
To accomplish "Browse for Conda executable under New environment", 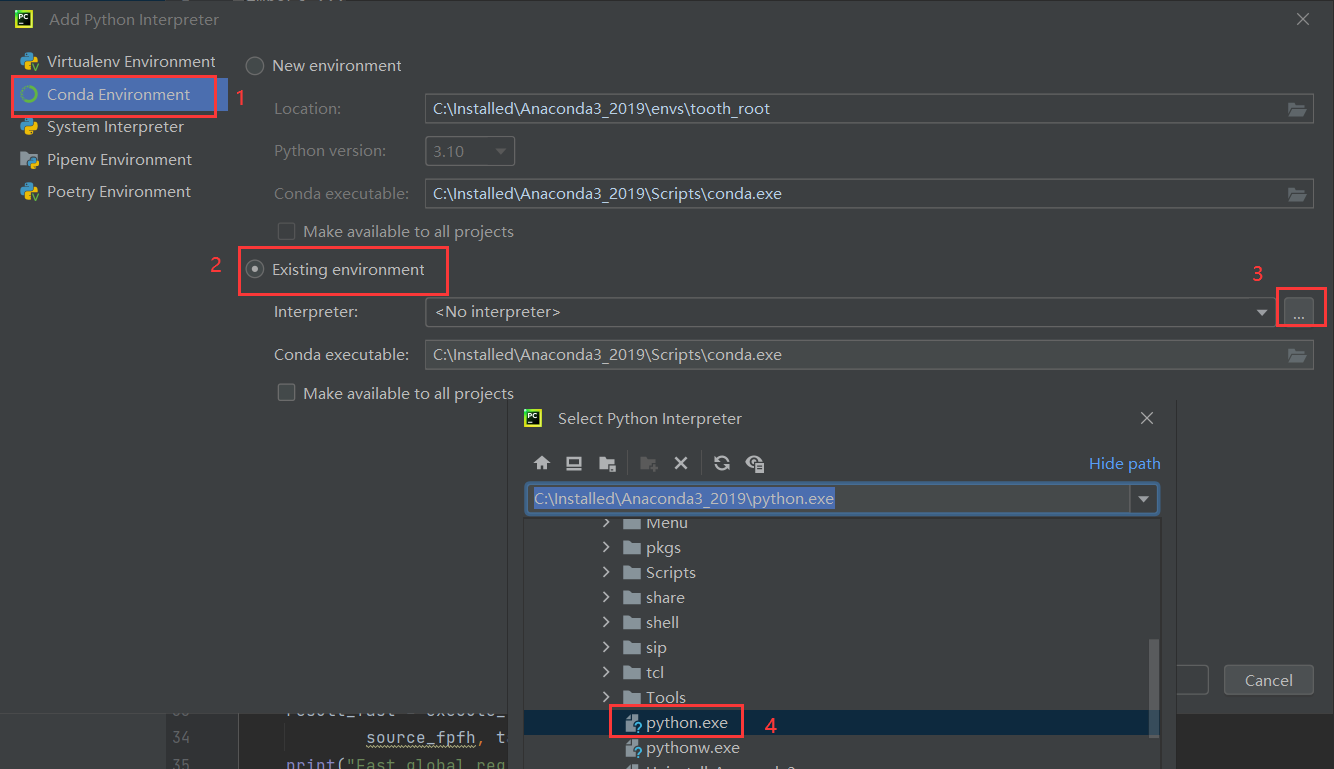I will (x=1297, y=193).
